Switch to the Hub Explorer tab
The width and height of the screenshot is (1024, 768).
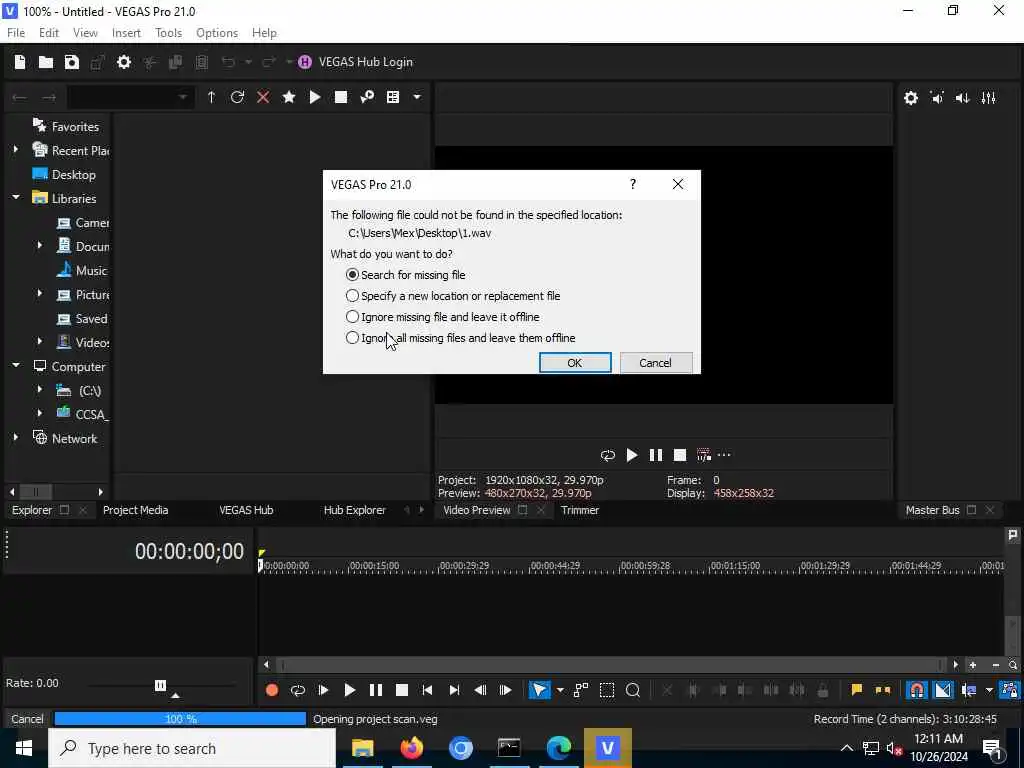pyautogui.click(x=355, y=510)
